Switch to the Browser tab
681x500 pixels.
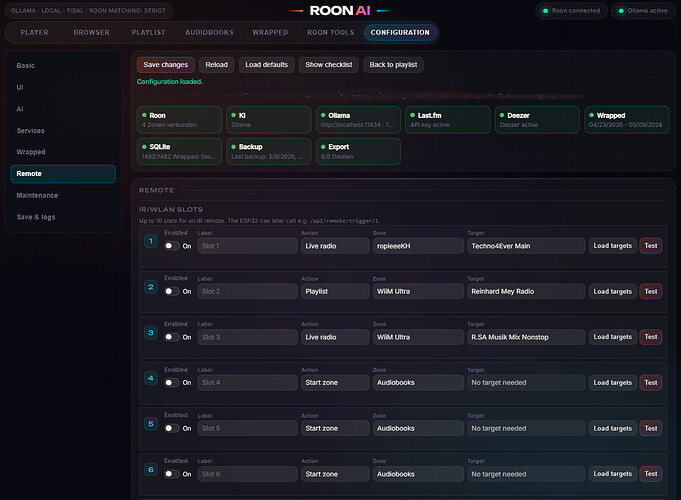pos(91,33)
